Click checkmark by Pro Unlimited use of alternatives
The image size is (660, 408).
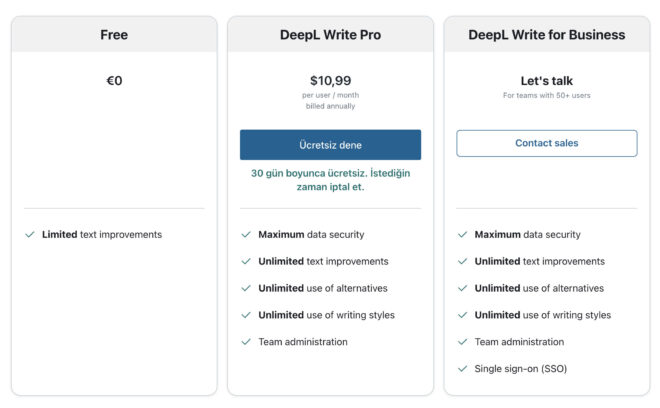click(246, 289)
